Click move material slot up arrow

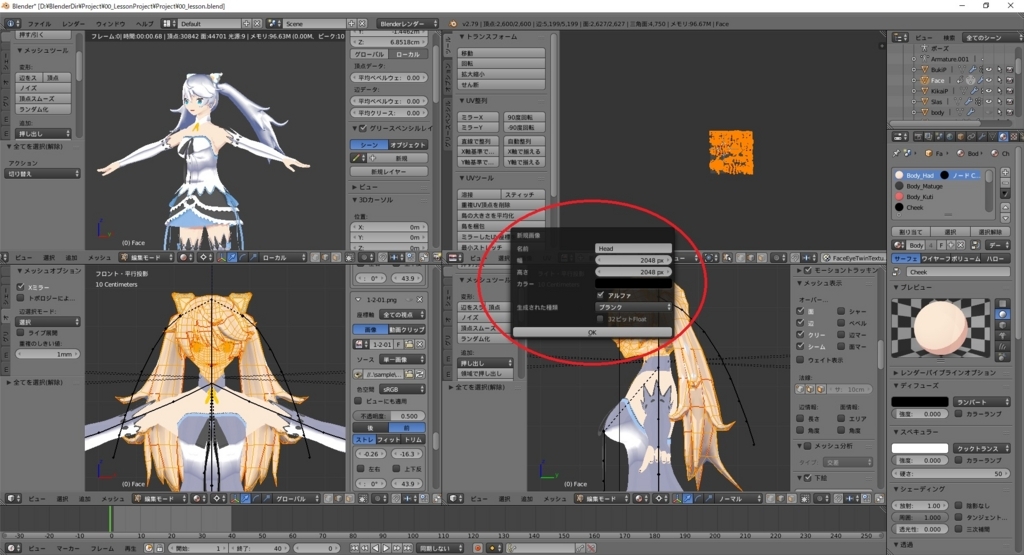[x=1005, y=208]
